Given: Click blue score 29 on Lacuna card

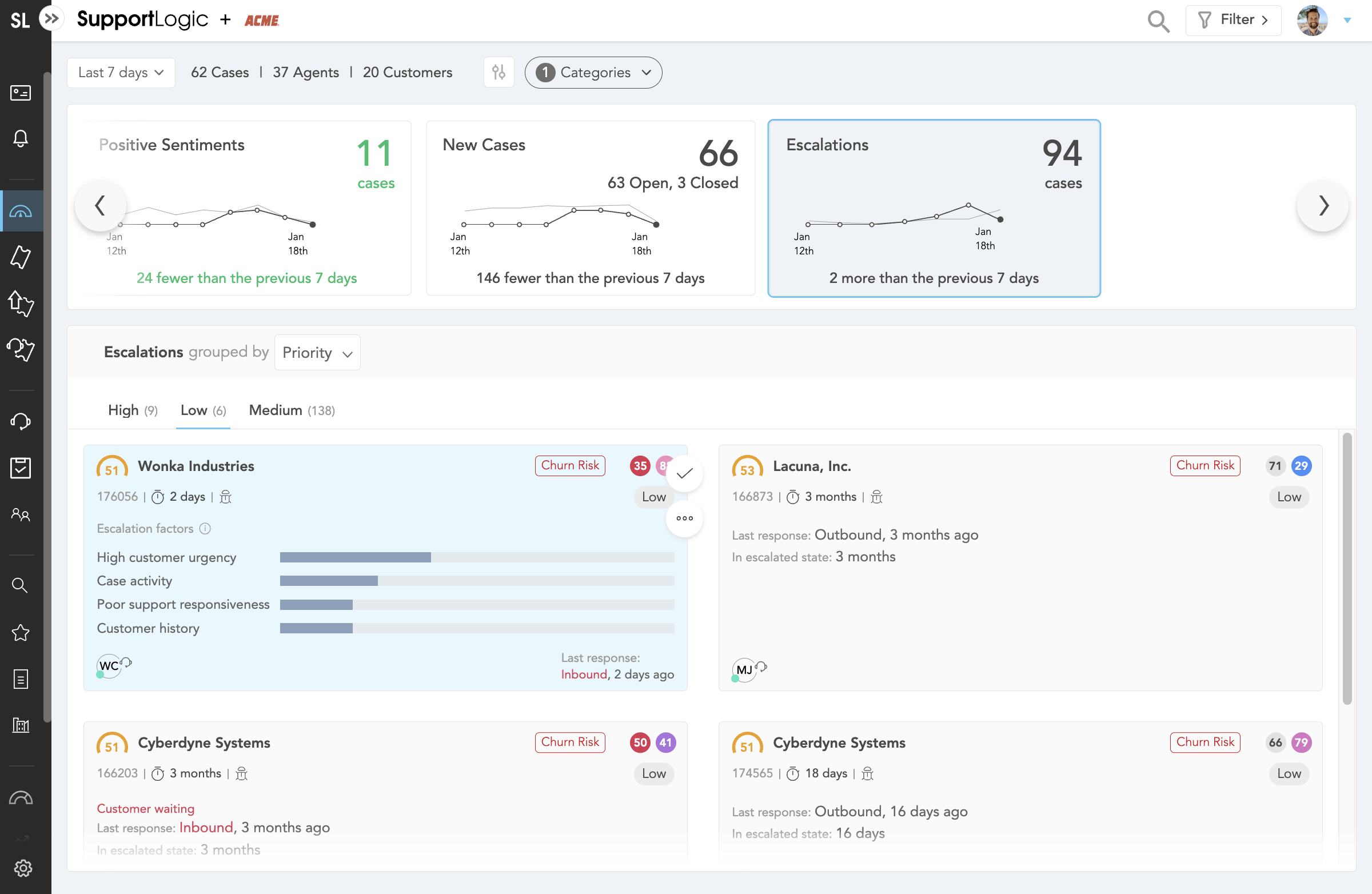Looking at the screenshot, I should [1301, 466].
